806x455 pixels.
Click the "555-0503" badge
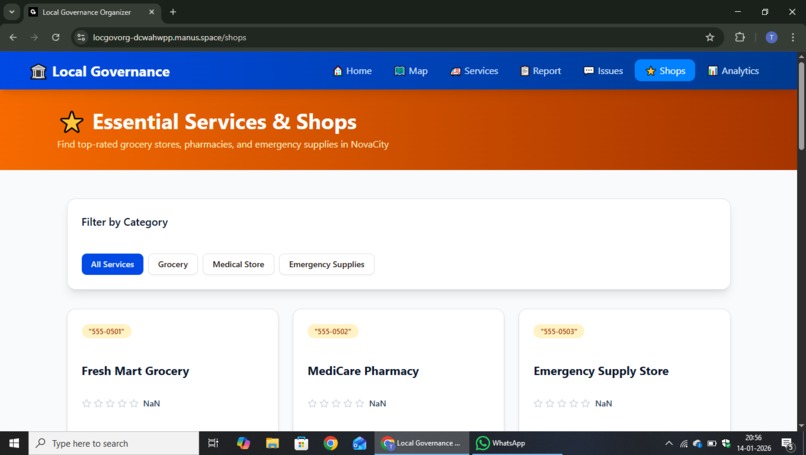click(x=559, y=331)
